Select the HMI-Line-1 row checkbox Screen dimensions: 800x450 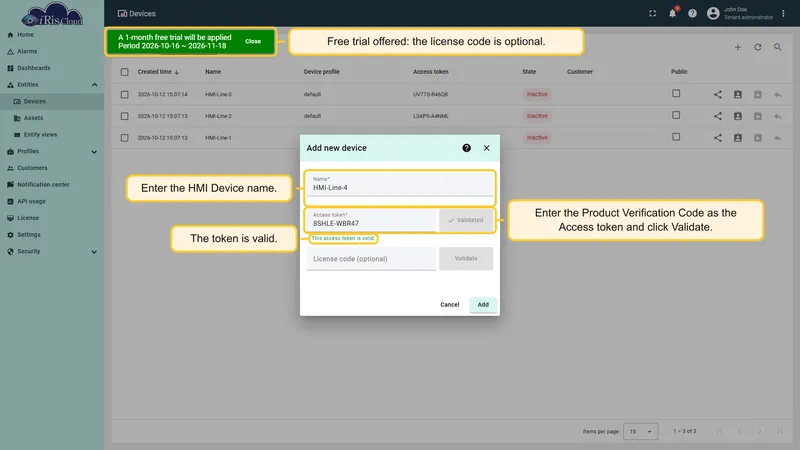point(124,138)
